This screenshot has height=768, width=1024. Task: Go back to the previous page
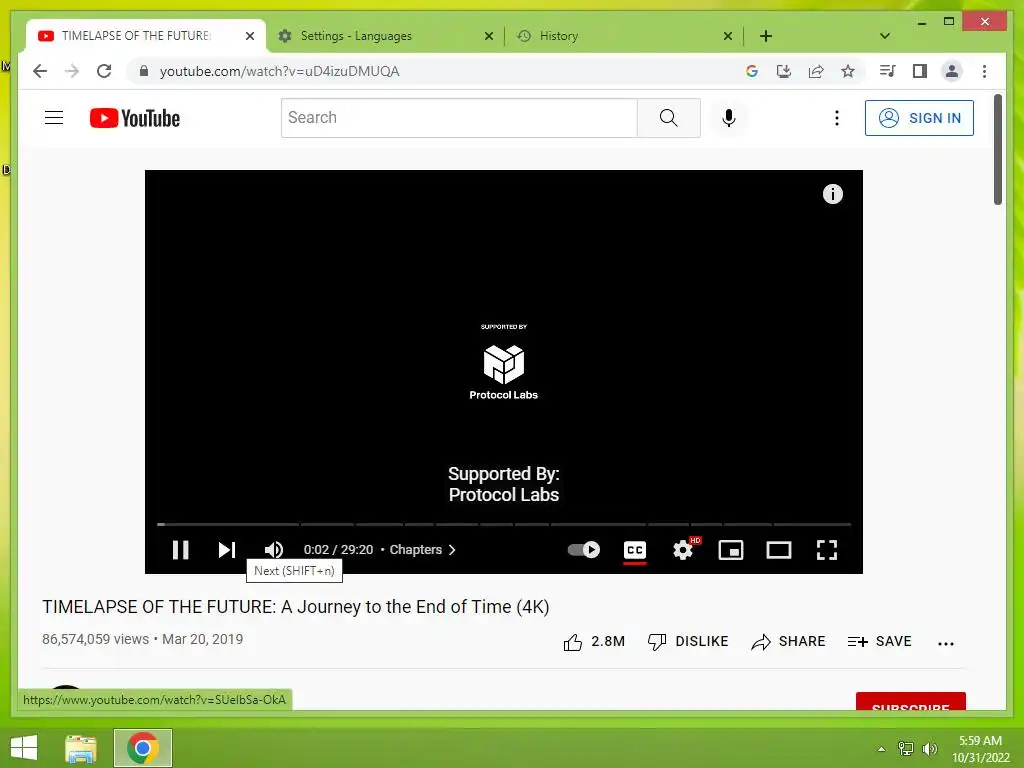point(40,71)
